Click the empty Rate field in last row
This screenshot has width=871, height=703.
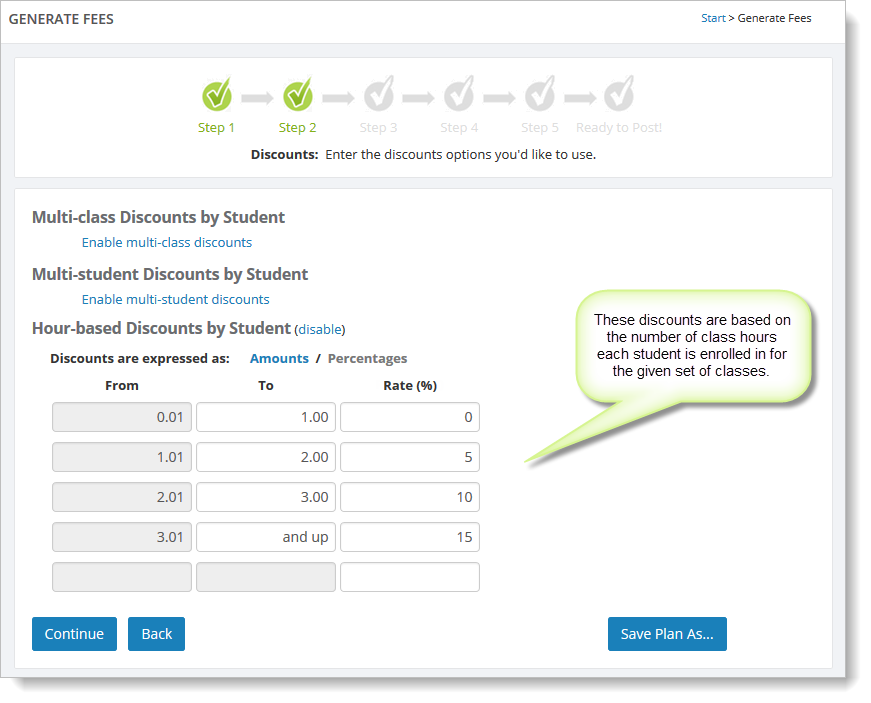click(410, 577)
